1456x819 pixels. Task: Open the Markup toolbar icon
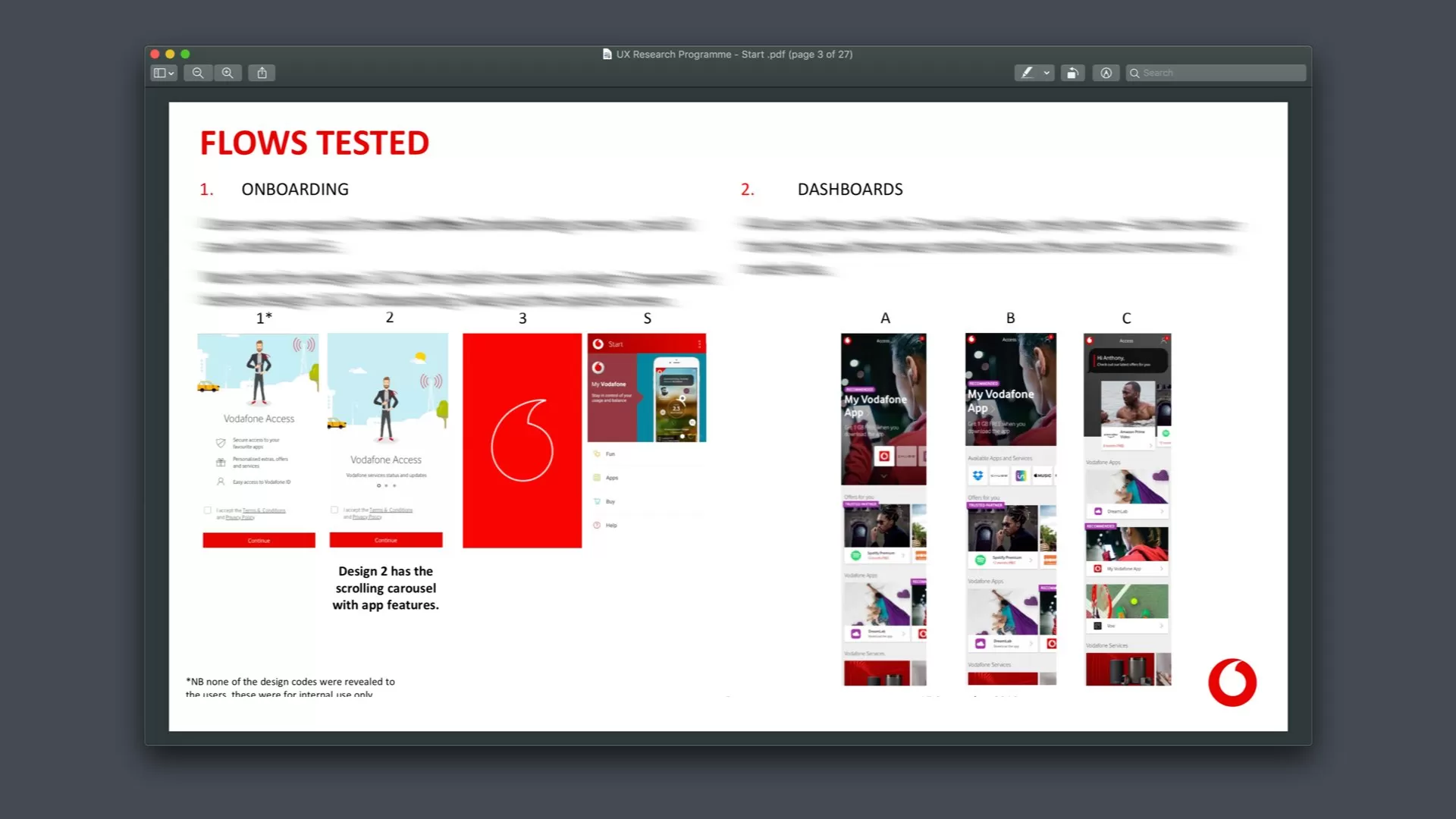tap(1106, 73)
